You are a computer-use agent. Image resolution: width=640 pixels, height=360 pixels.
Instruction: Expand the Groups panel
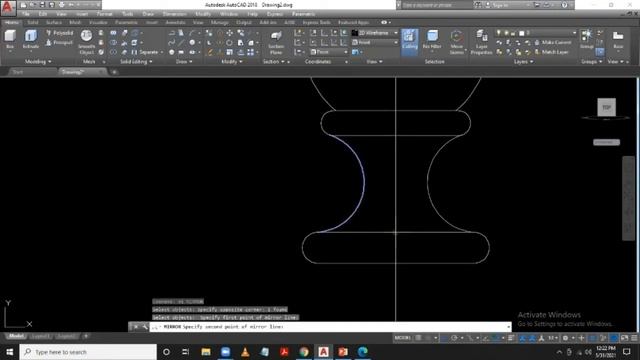tap(591, 62)
